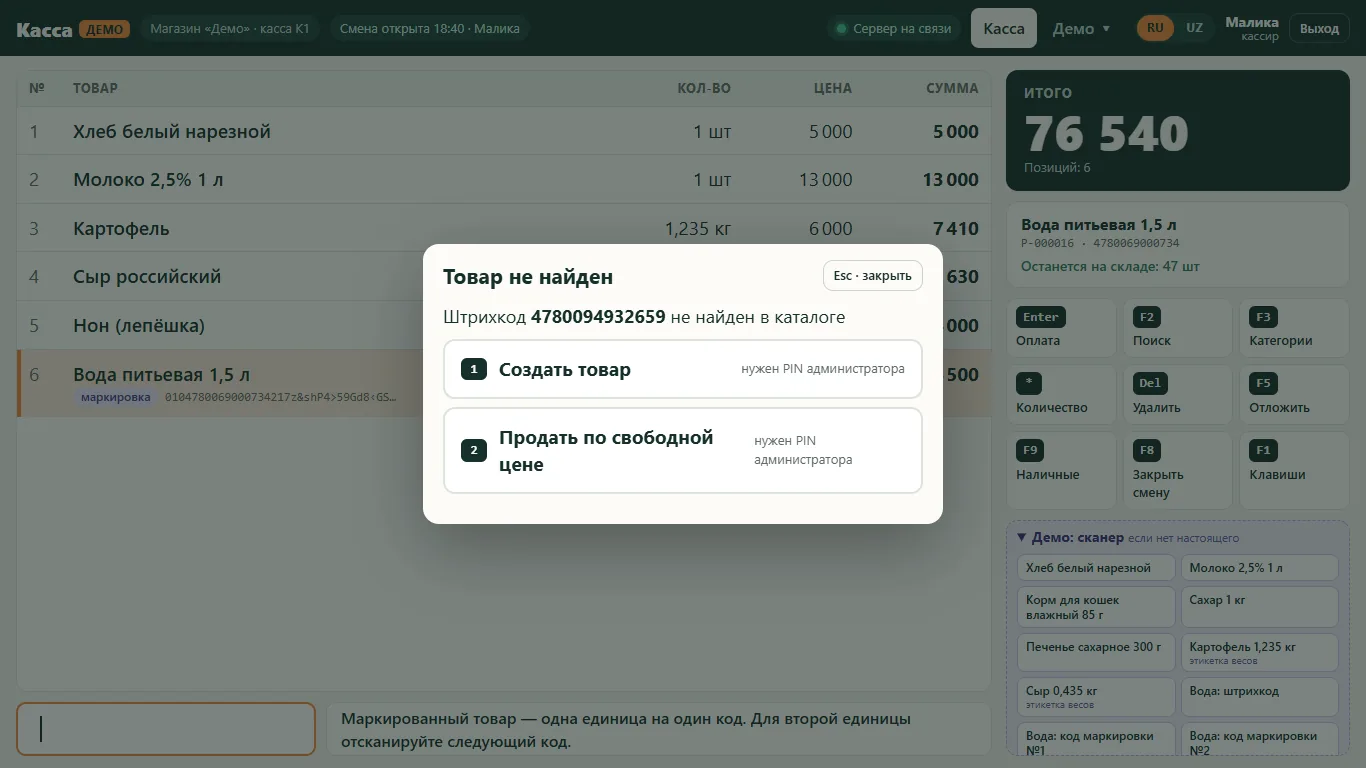Scan demo item Хлеб белый нарезной
The height and width of the screenshot is (768, 1366).
pos(1096,568)
